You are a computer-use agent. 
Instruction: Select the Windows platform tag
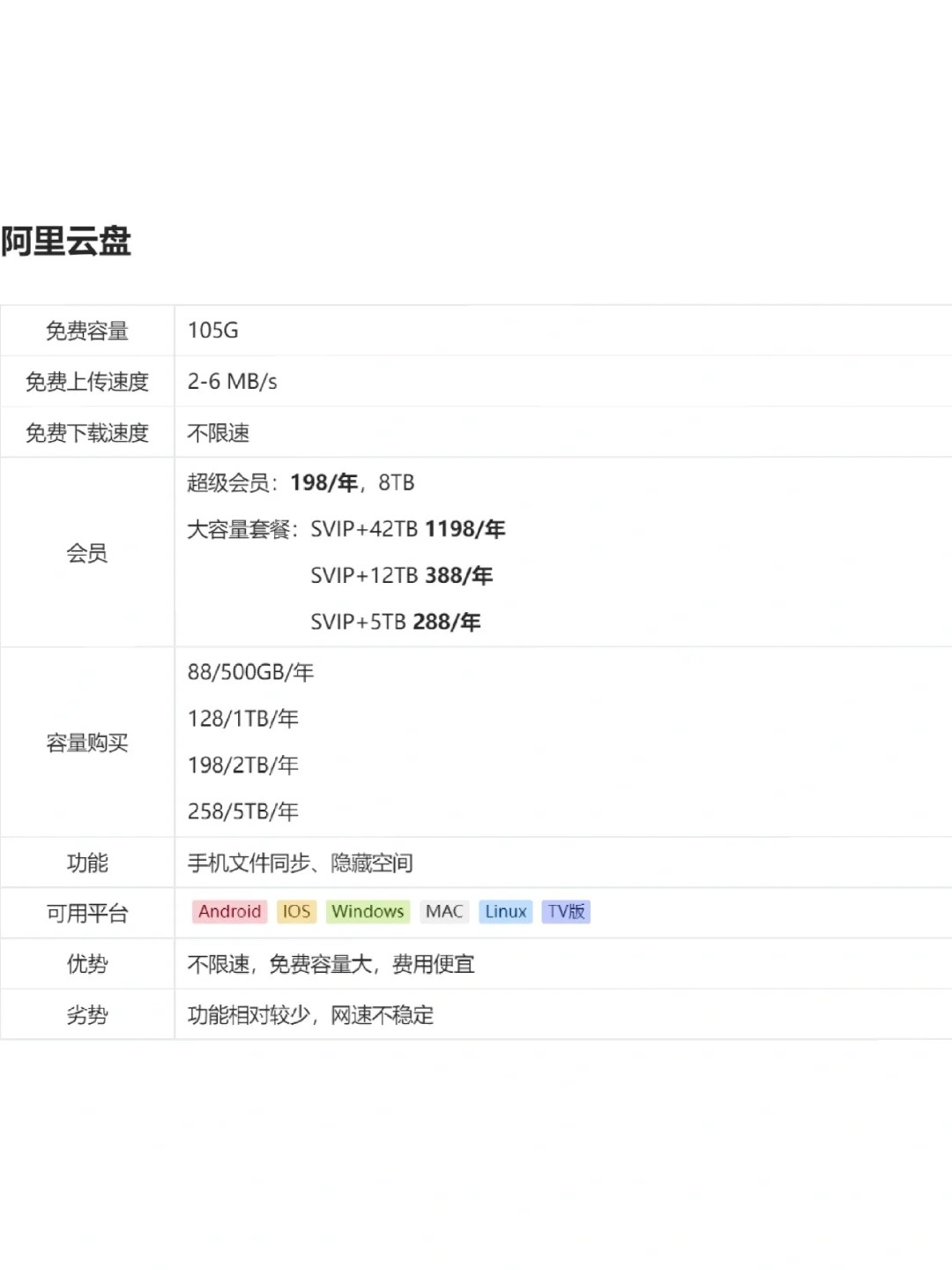tap(368, 911)
